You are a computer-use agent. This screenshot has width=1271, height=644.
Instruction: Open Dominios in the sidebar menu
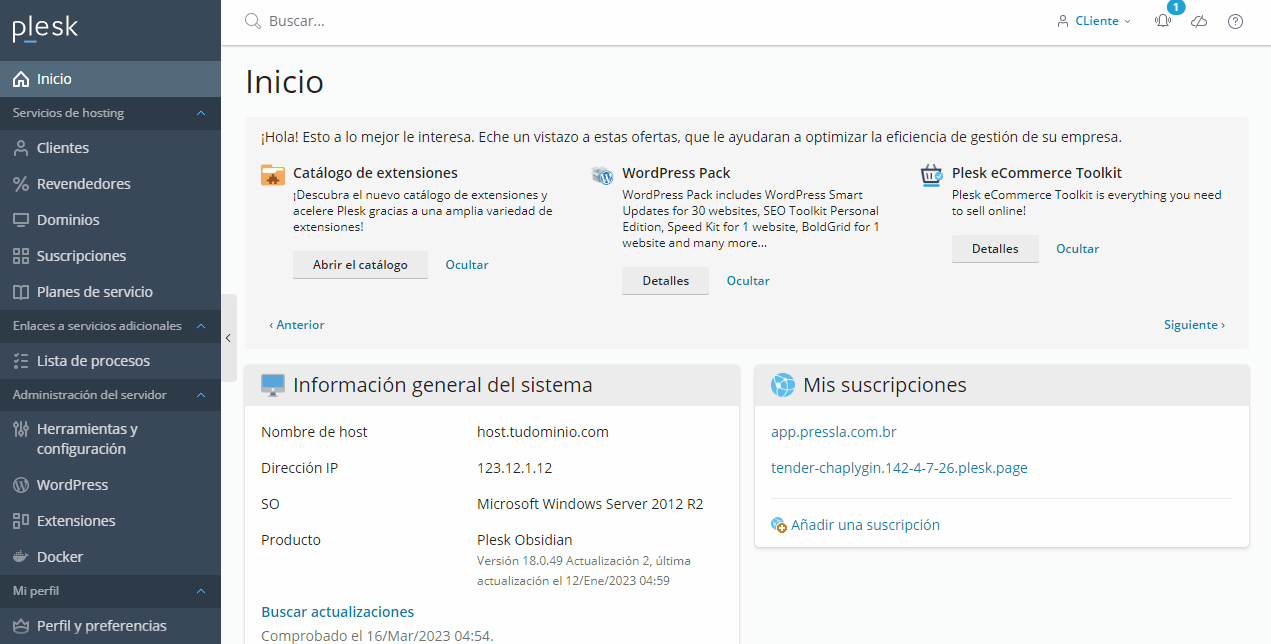point(110,220)
